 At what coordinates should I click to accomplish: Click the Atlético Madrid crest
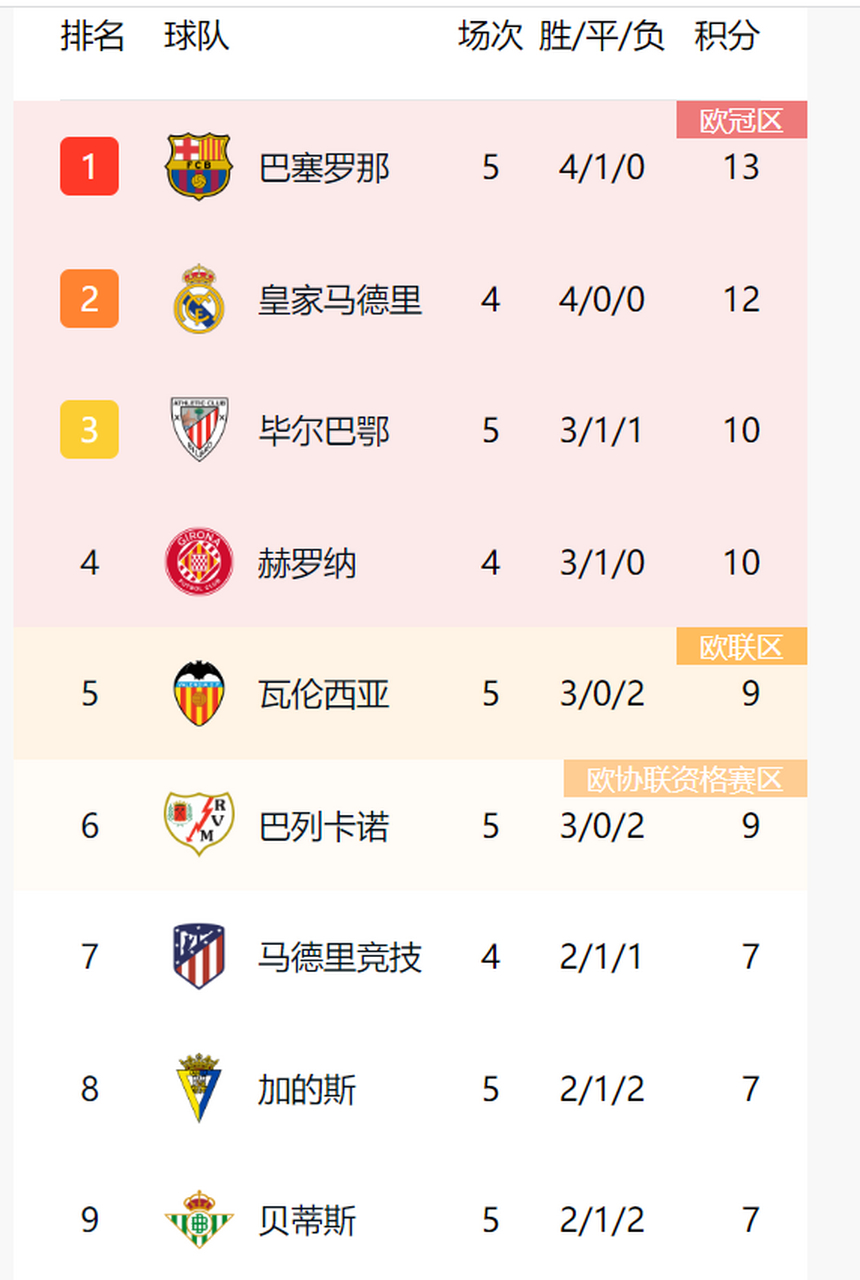pyautogui.click(x=198, y=957)
